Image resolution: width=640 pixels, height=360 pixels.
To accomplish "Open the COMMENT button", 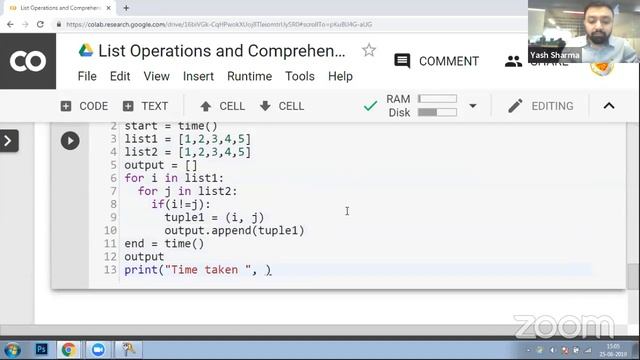I will 436,61.
